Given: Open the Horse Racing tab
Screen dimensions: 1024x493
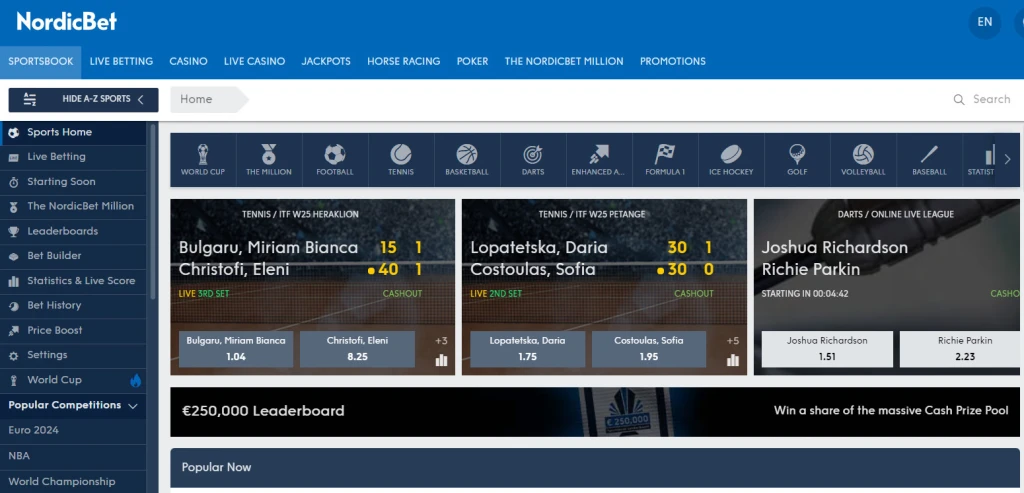Looking at the screenshot, I should point(404,61).
